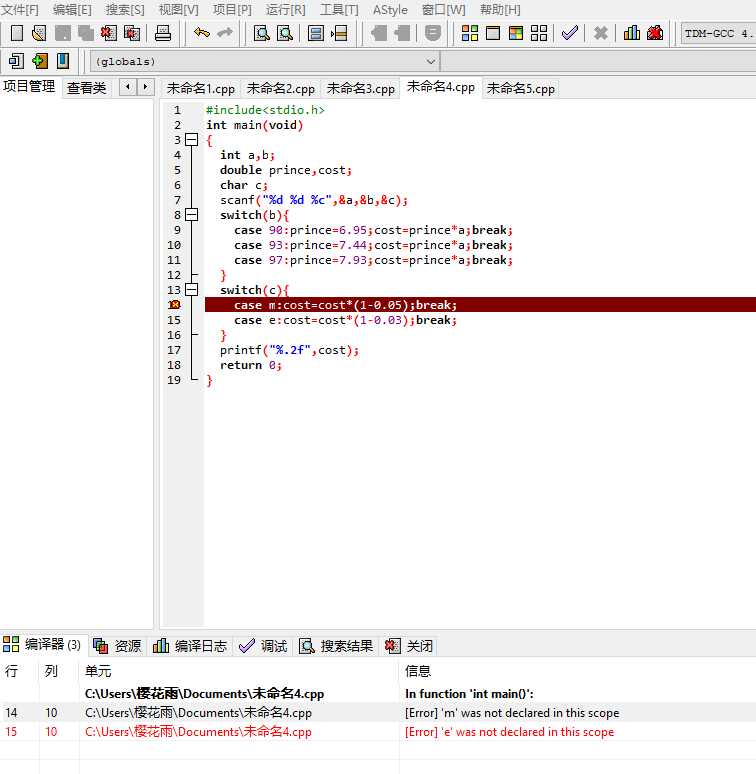The height and width of the screenshot is (774, 756).
Task: Switch to the 未命名5.cpp tab
Action: click(x=521, y=88)
